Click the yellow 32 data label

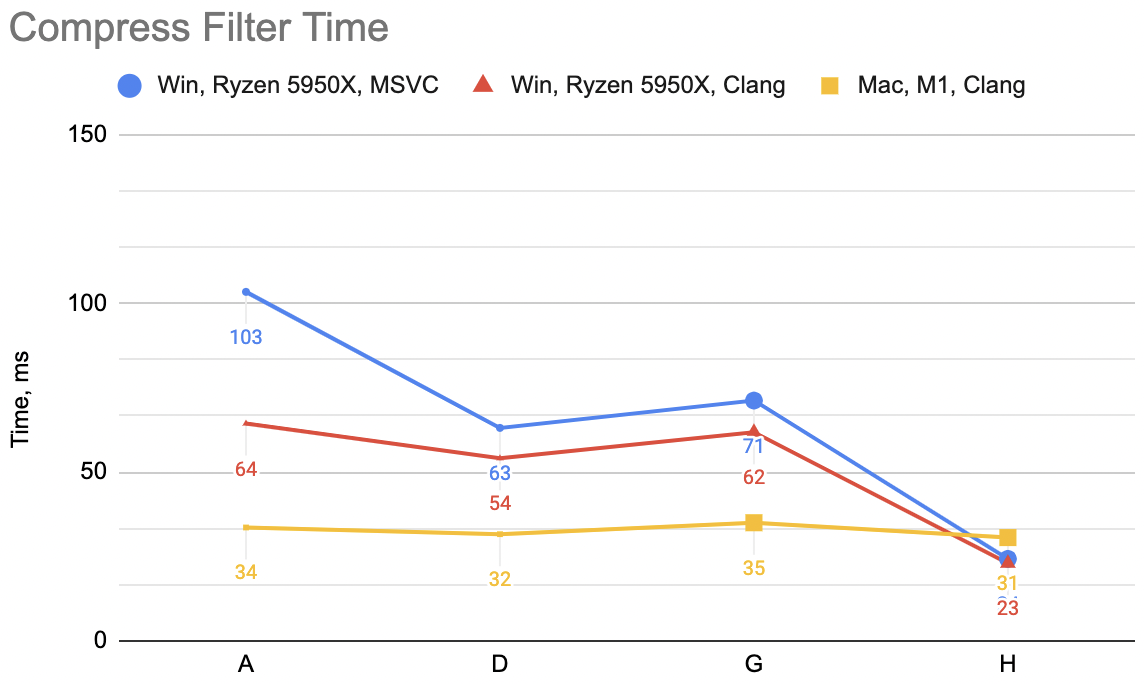click(x=500, y=579)
